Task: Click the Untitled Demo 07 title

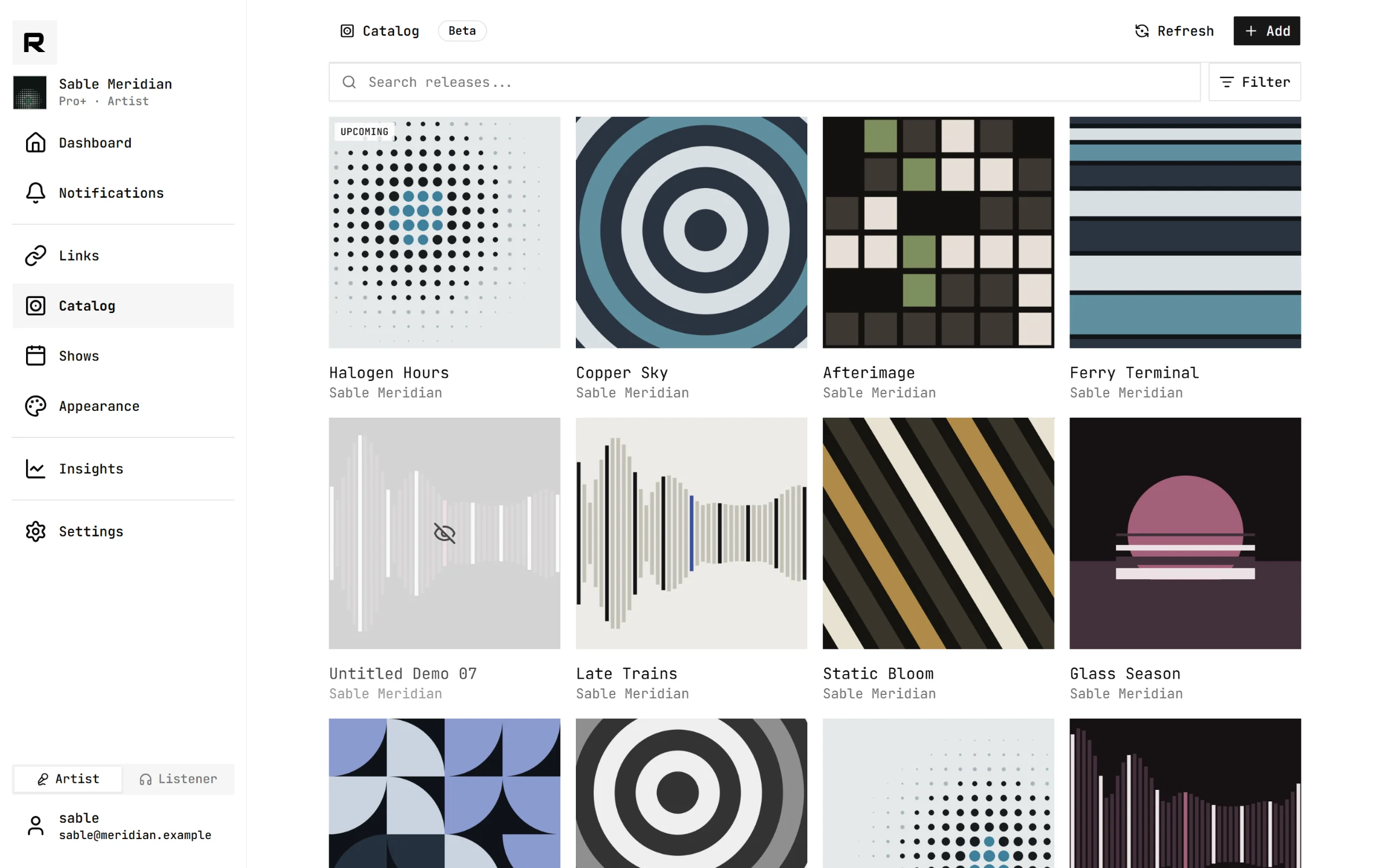Action: [x=403, y=674]
